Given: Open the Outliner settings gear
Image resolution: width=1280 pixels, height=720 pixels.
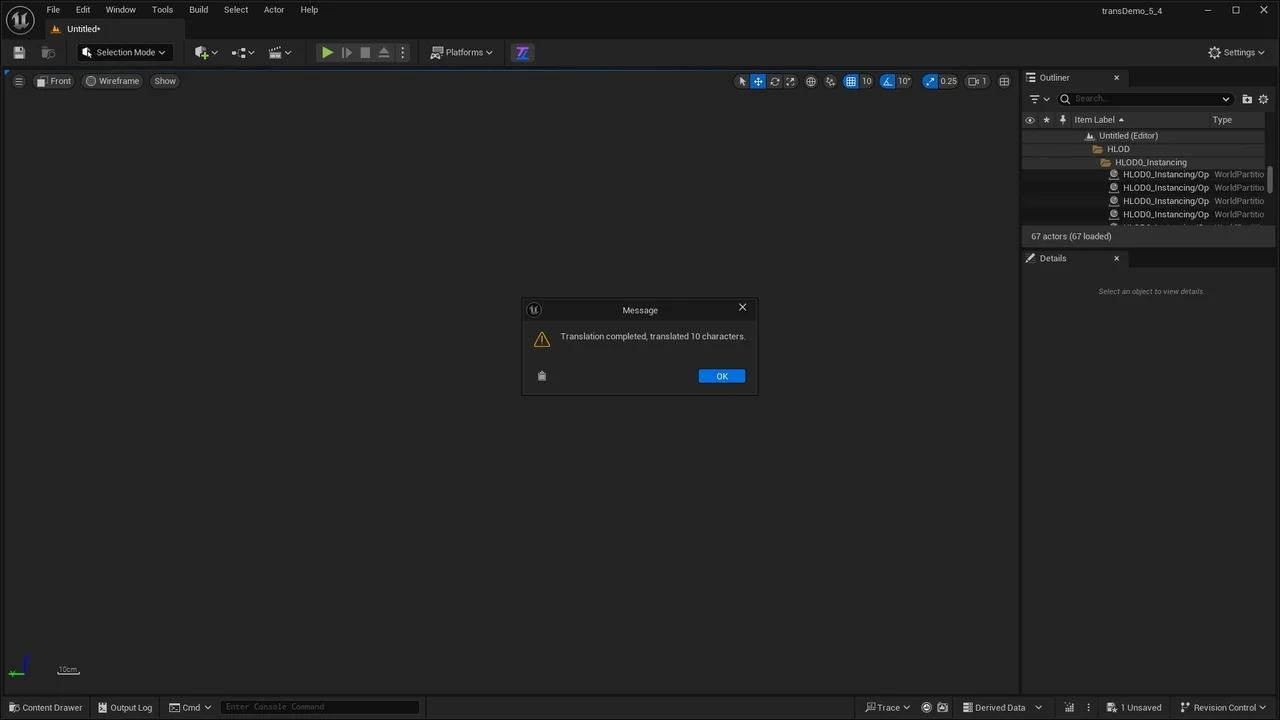Looking at the screenshot, I should point(1263,99).
